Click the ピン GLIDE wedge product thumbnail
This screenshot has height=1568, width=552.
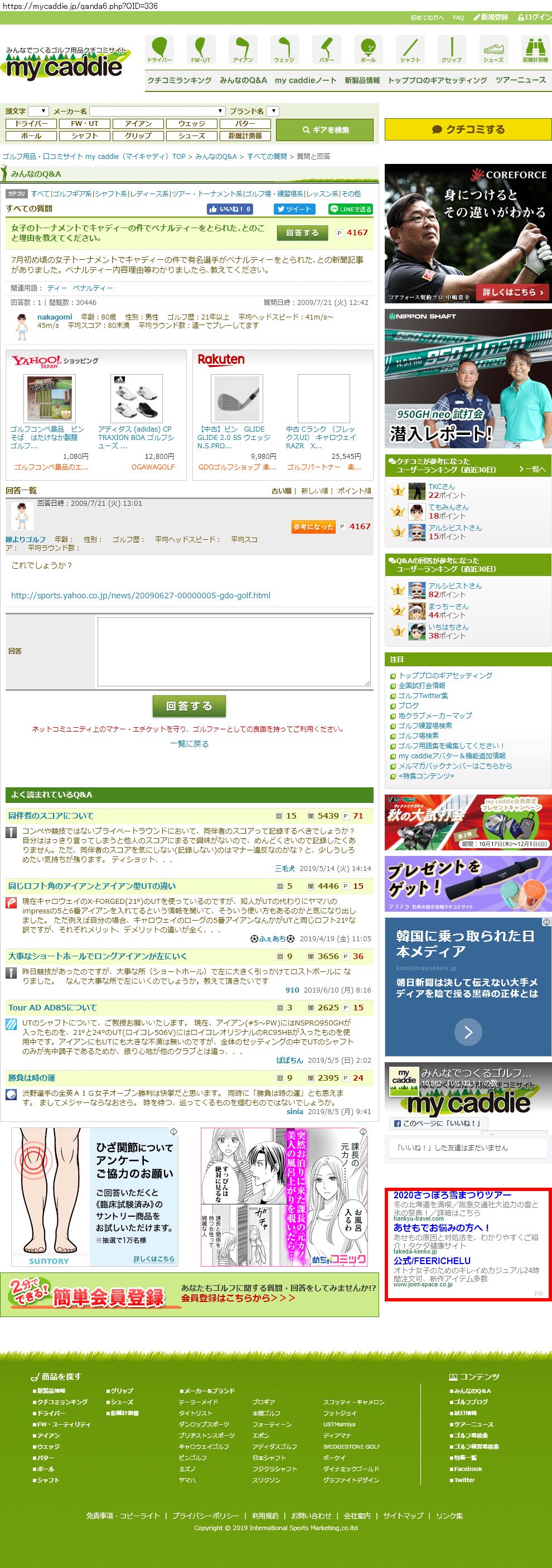coord(237,398)
